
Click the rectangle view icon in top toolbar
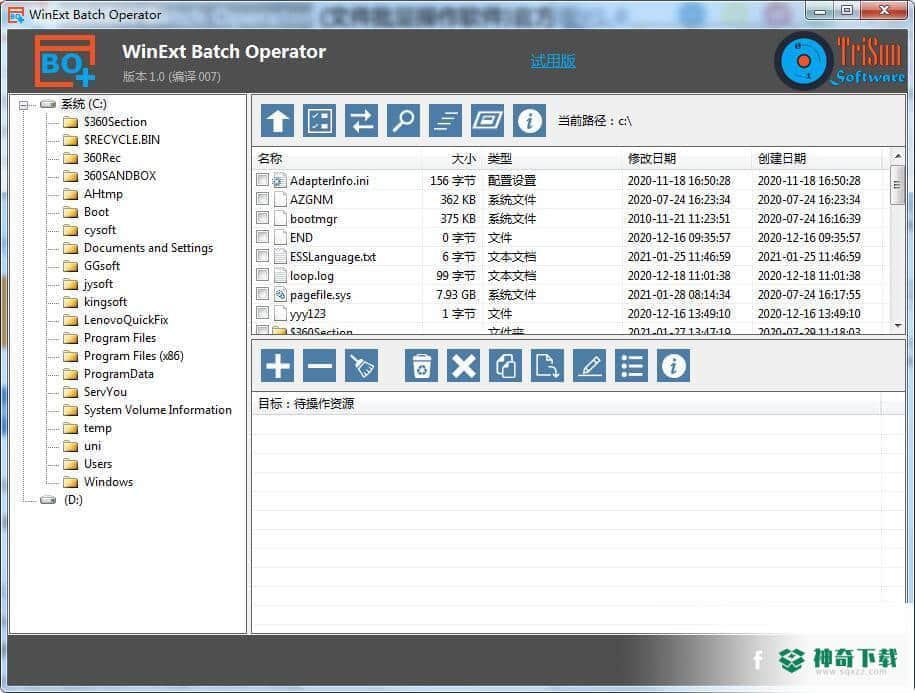(487, 121)
